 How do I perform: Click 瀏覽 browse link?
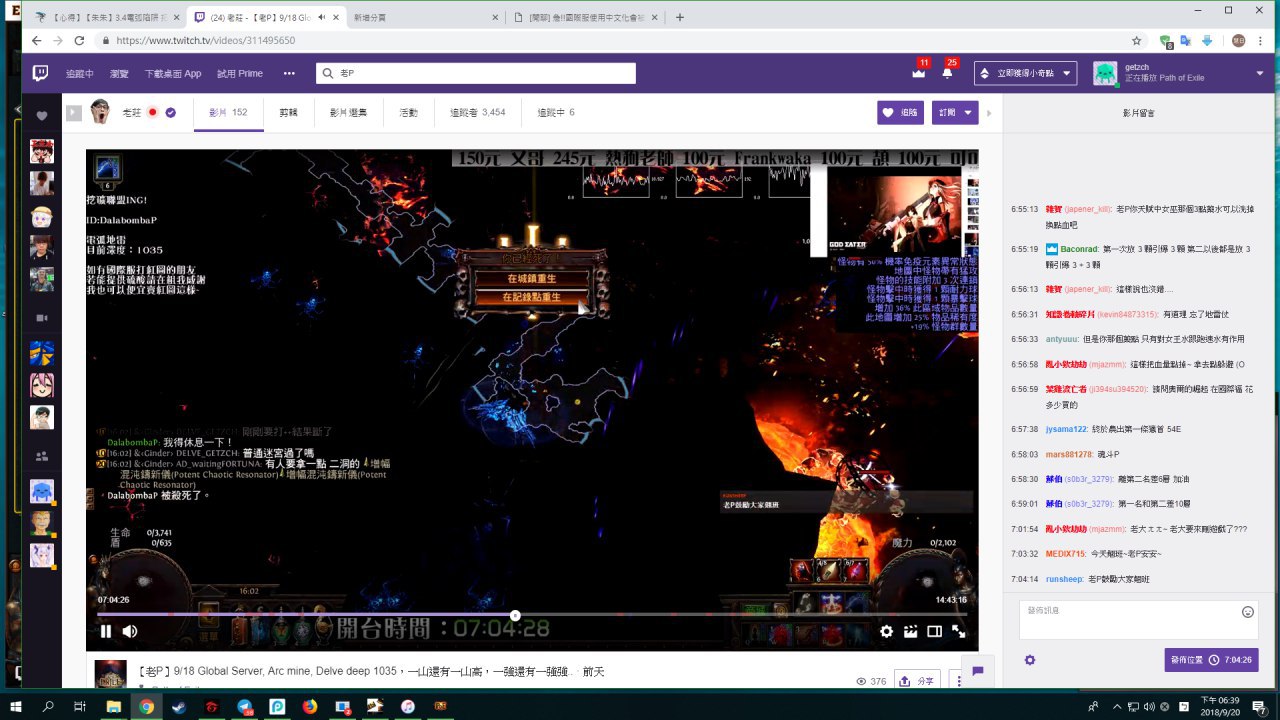119,73
